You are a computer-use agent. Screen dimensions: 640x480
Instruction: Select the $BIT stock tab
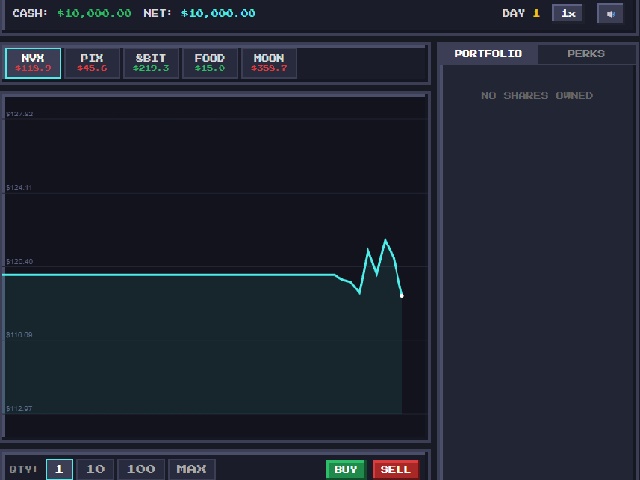point(151,63)
